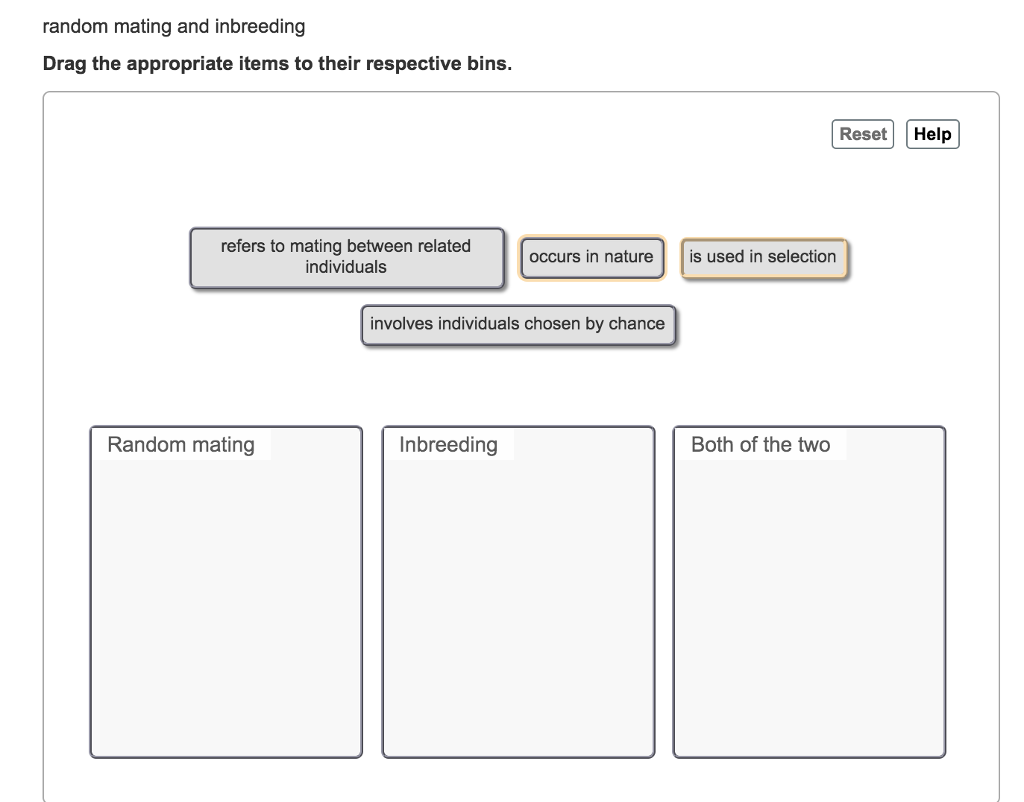Grab "involves individuals chosen by chance" item
The image size is (1024, 802).
coord(517,324)
